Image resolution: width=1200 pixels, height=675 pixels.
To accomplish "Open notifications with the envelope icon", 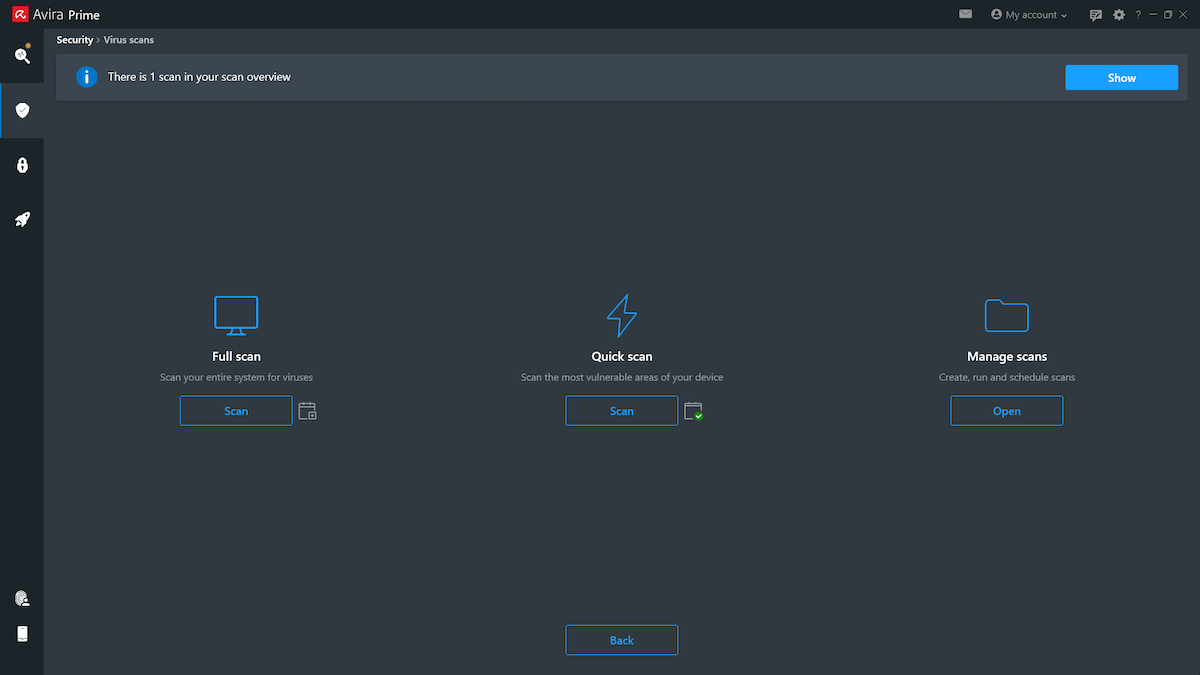I will point(965,14).
